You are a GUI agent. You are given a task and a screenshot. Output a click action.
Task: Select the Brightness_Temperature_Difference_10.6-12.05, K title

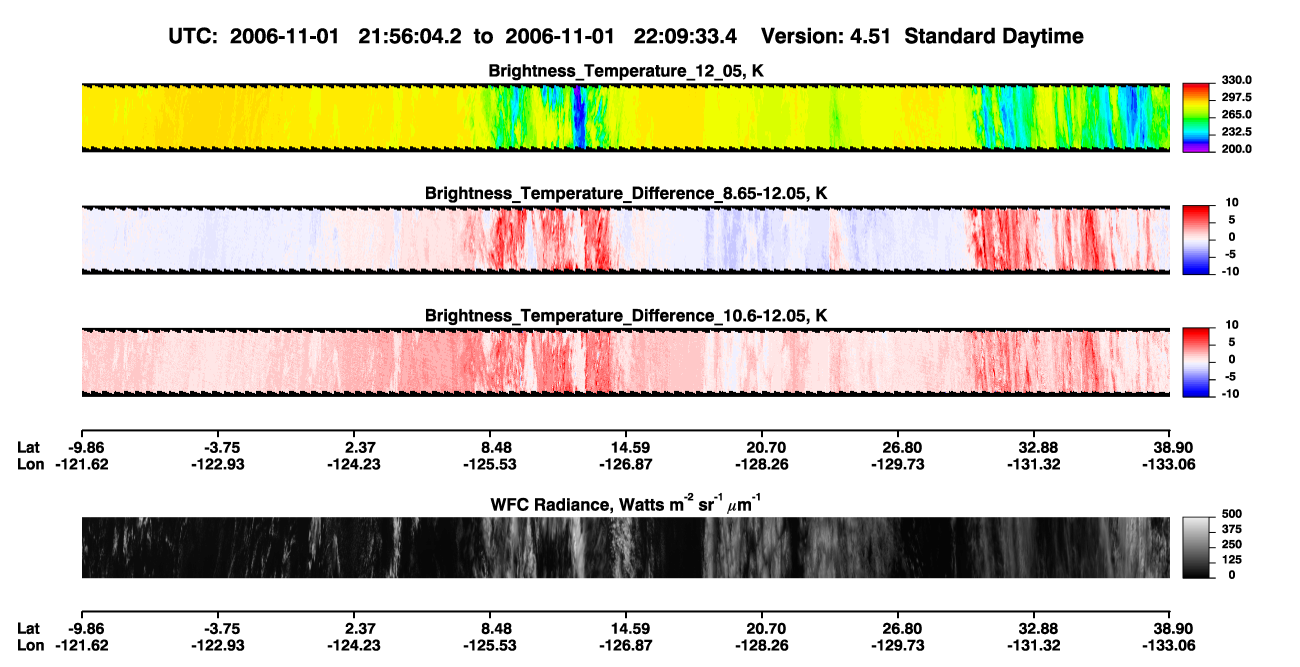[626, 316]
